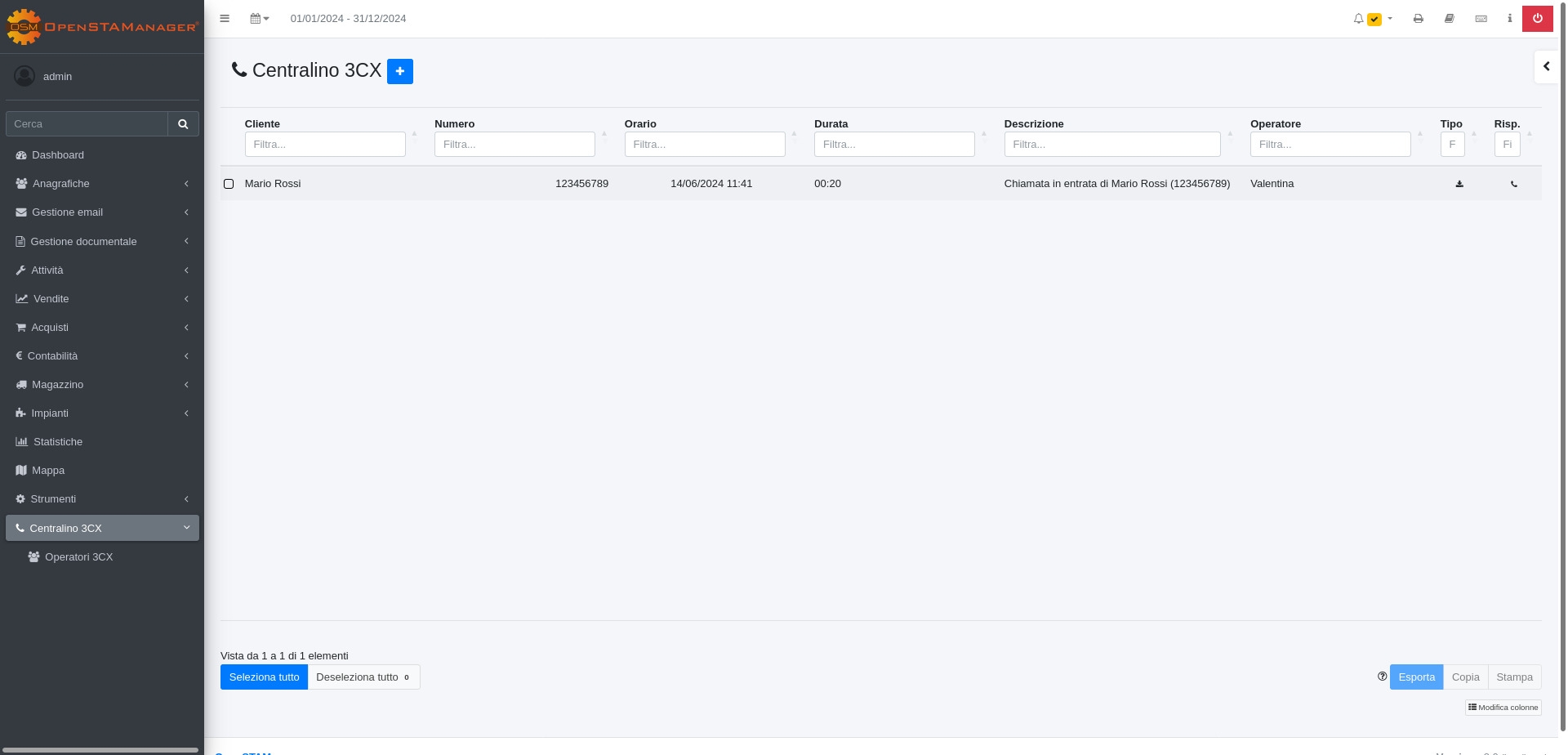Click the blue plus add-call button
This screenshot has height=755, width=1568.
pos(399,71)
